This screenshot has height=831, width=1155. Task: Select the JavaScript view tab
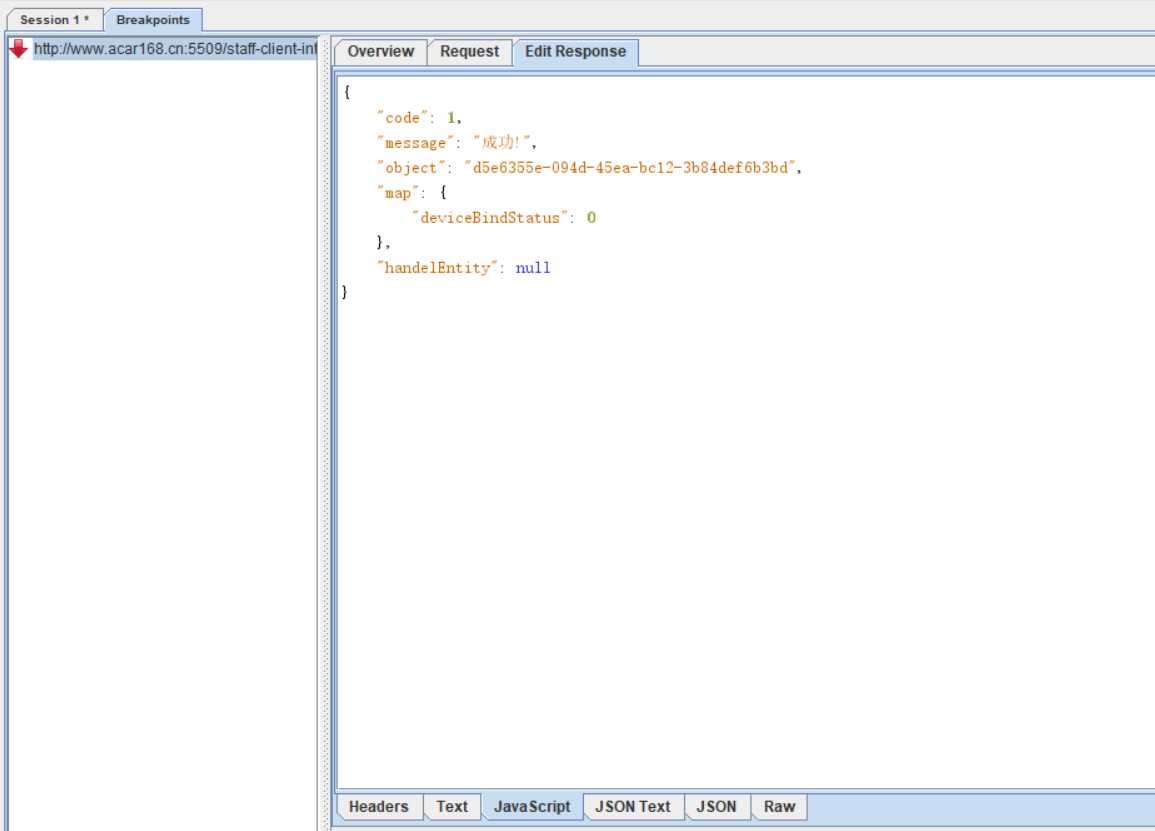click(x=532, y=807)
